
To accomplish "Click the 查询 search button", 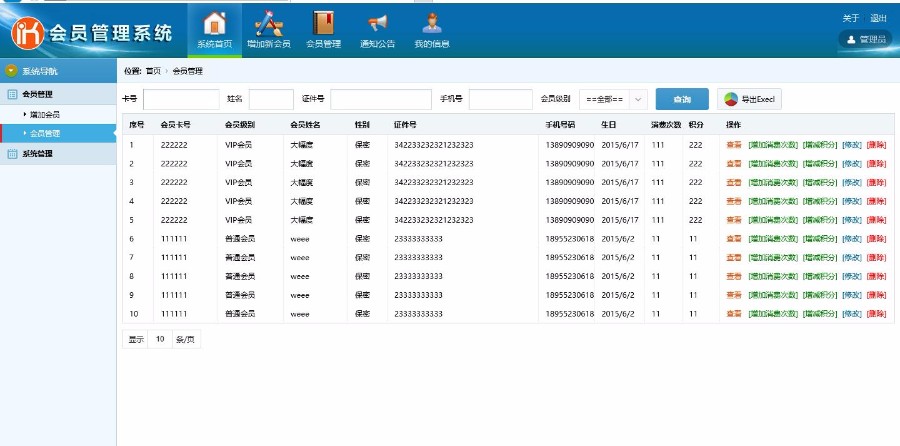I will [x=682, y=99].
